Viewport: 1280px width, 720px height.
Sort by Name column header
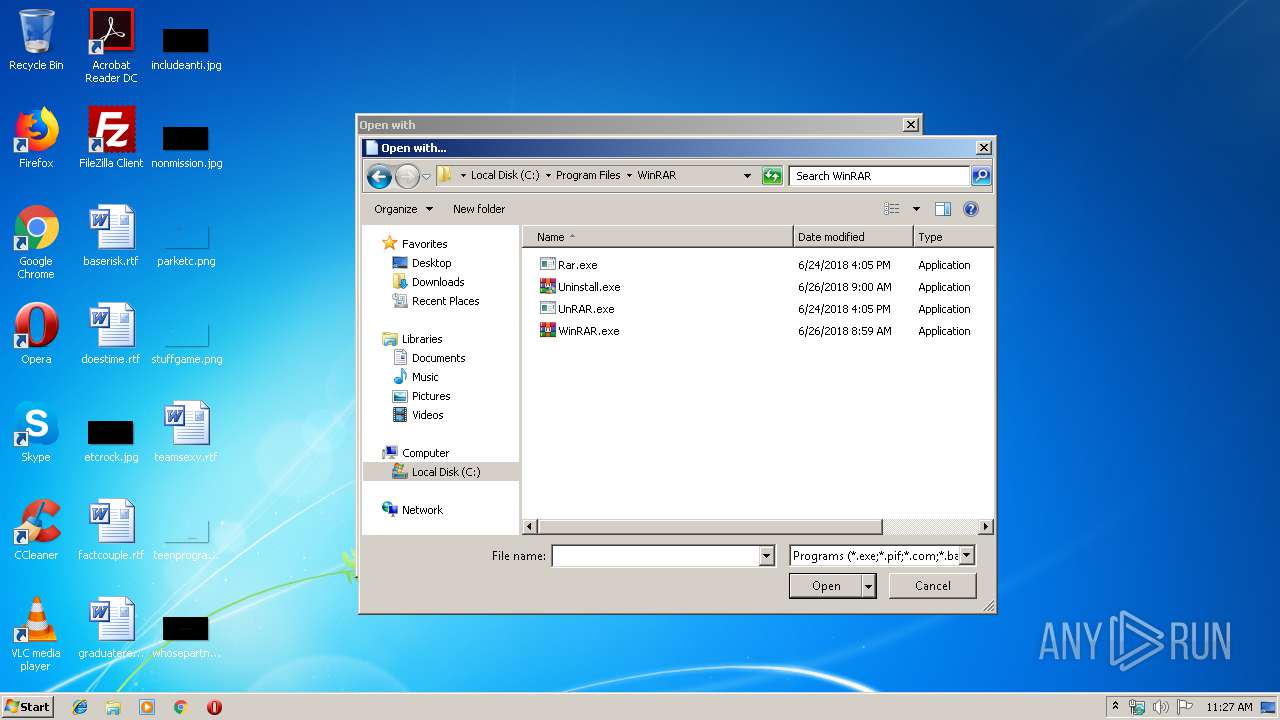[x=658, y=237]
